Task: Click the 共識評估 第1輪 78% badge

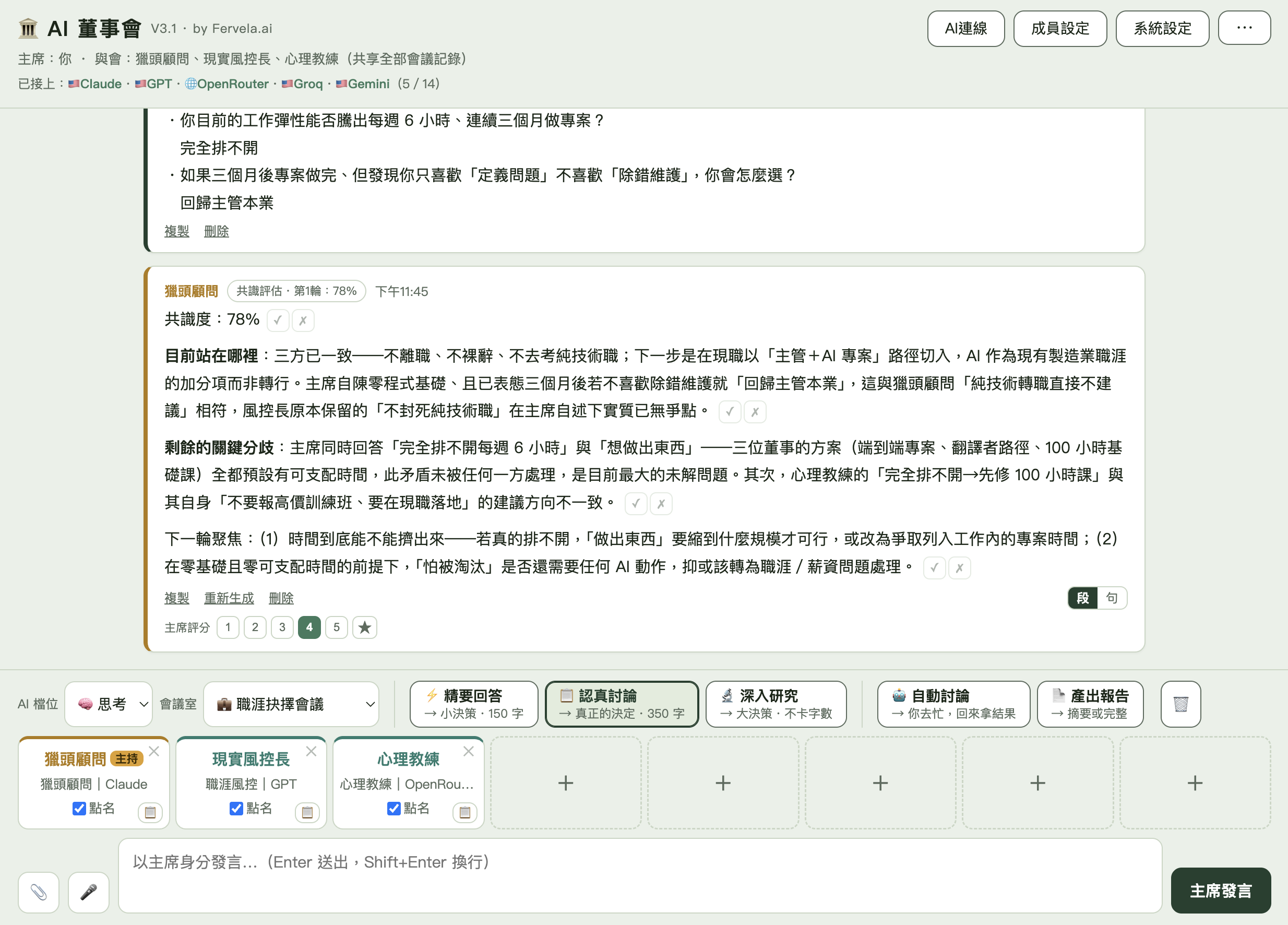Action: pos(296,291)
